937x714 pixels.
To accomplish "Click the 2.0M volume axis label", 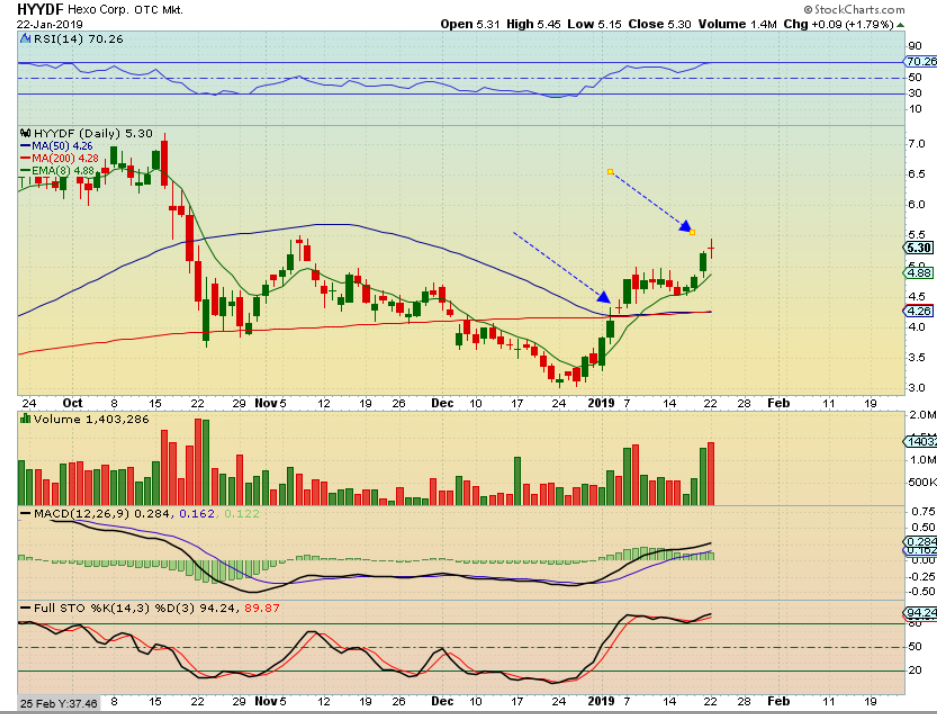I will tap(922, 415).
